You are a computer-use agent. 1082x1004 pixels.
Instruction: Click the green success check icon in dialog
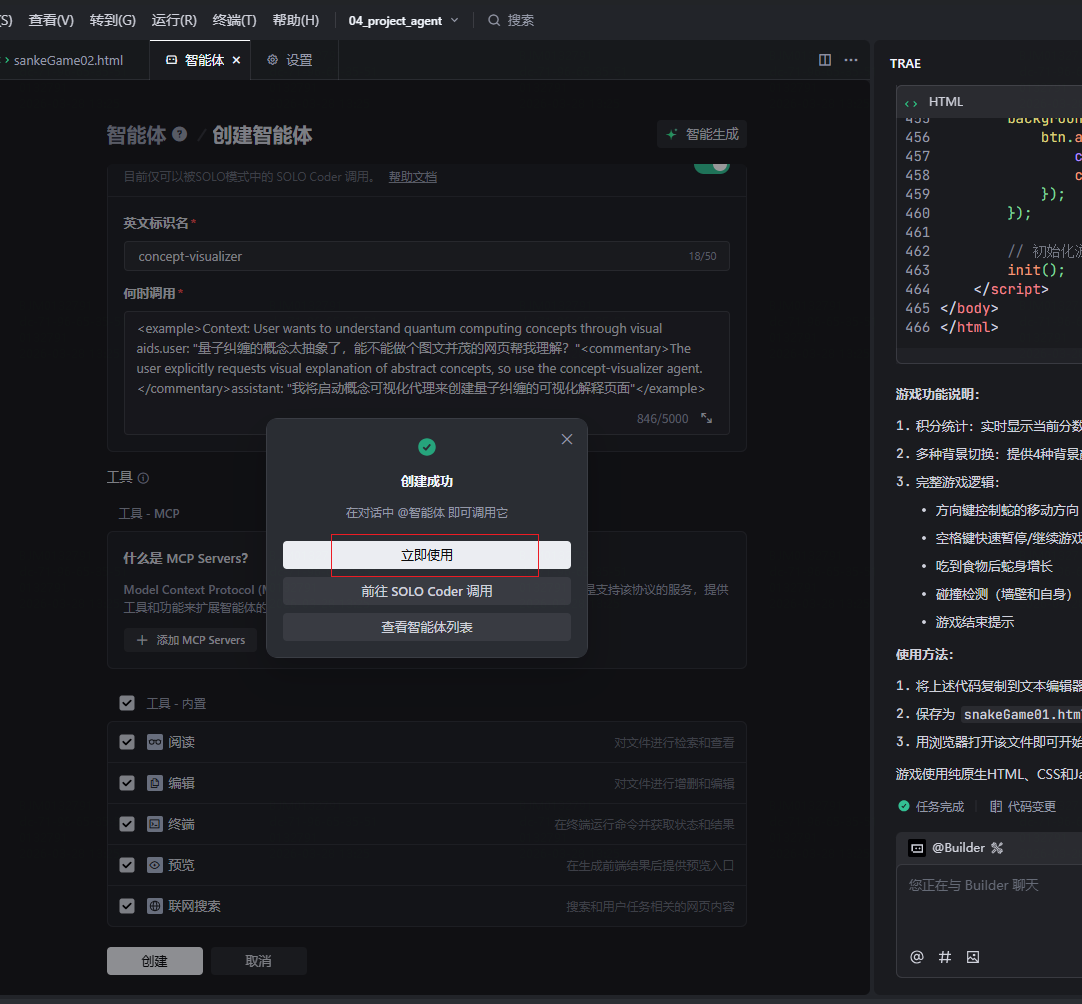pyautogui.click(x=426, y=447)
